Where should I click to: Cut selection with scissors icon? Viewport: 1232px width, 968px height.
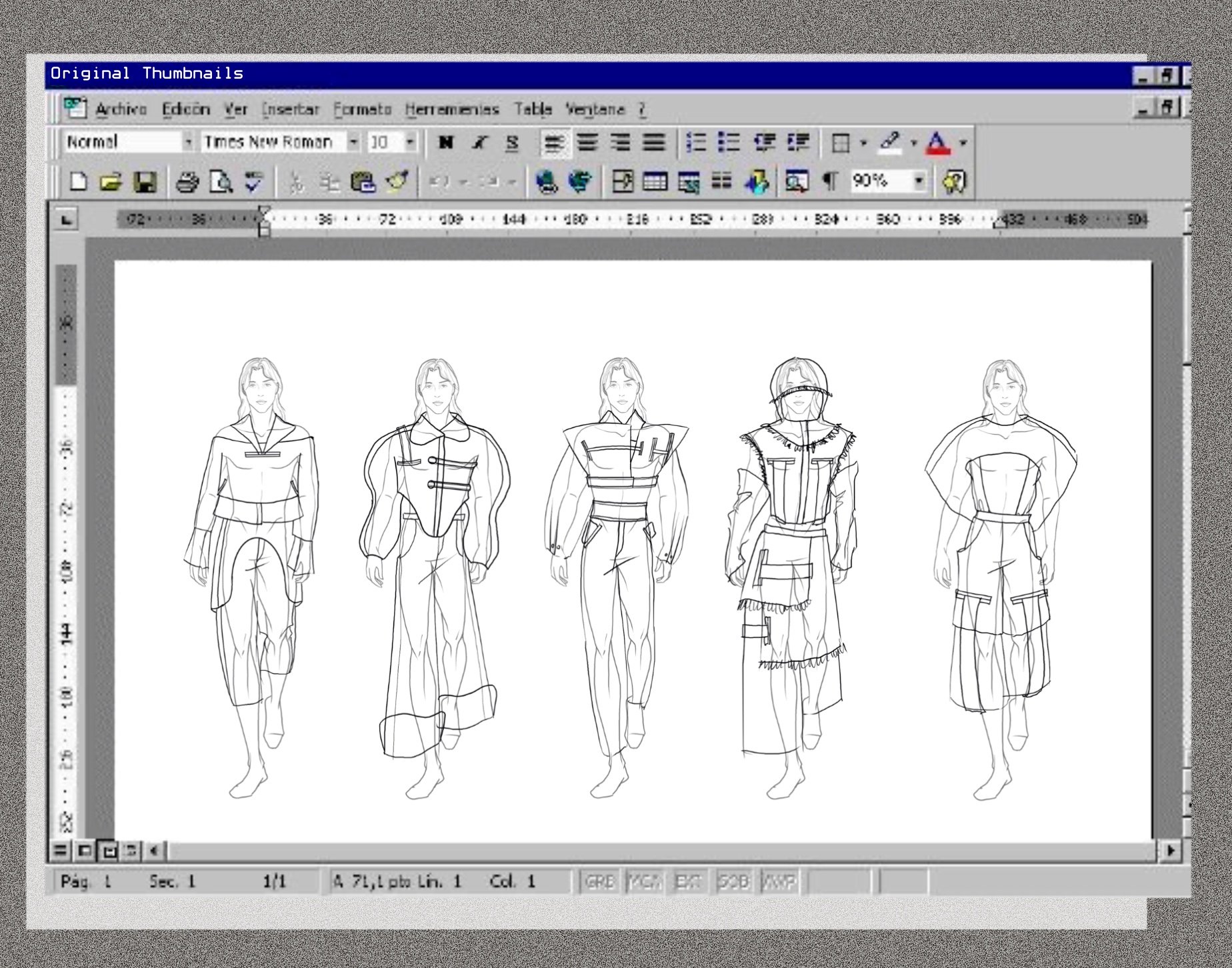point(297,181)
